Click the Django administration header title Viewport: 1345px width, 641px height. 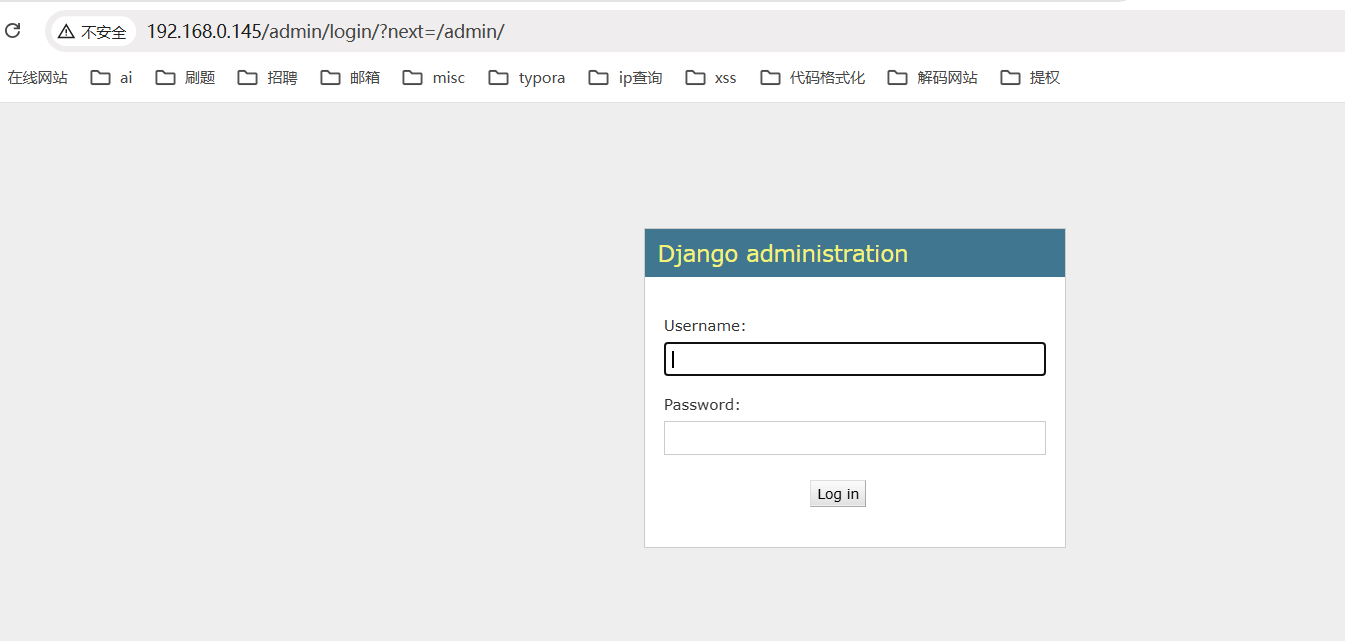[783, 254]
